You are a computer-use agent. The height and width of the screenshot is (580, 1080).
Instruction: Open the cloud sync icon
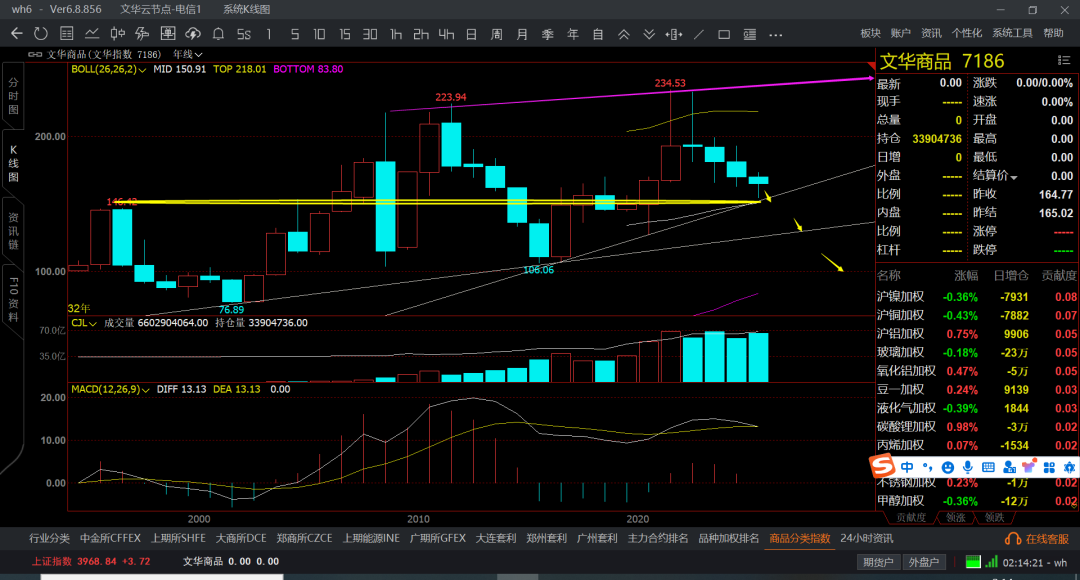tap(193, 34)
